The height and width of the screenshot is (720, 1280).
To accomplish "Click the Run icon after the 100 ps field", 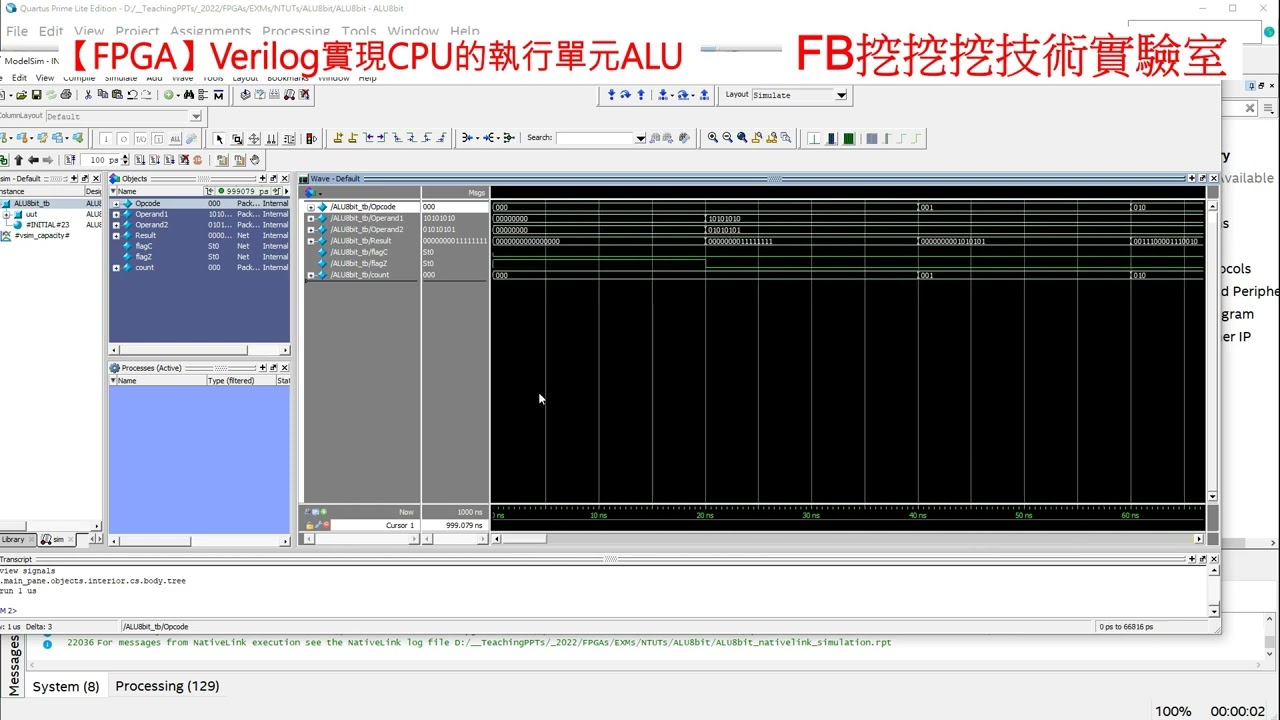I will pos(139,160).
